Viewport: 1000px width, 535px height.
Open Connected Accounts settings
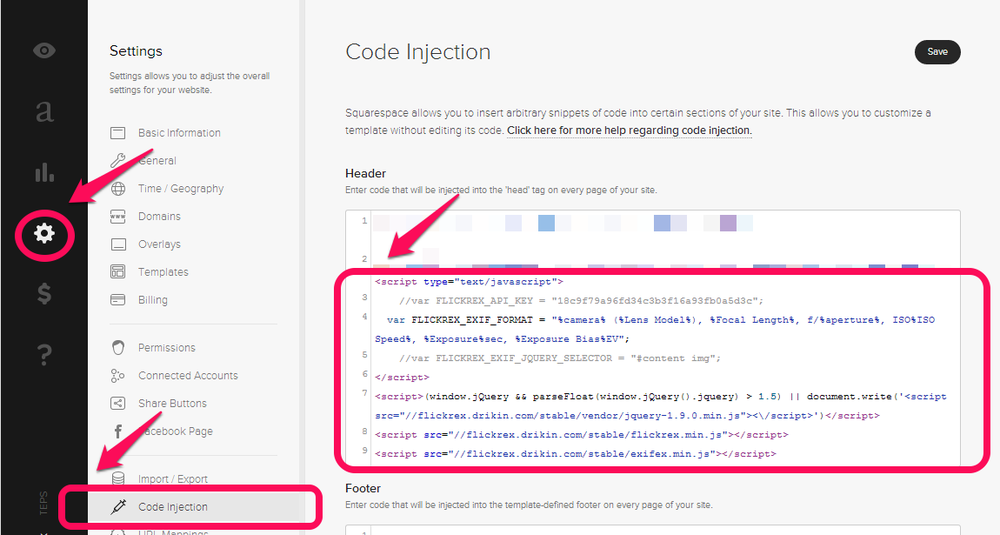[188, 376]
